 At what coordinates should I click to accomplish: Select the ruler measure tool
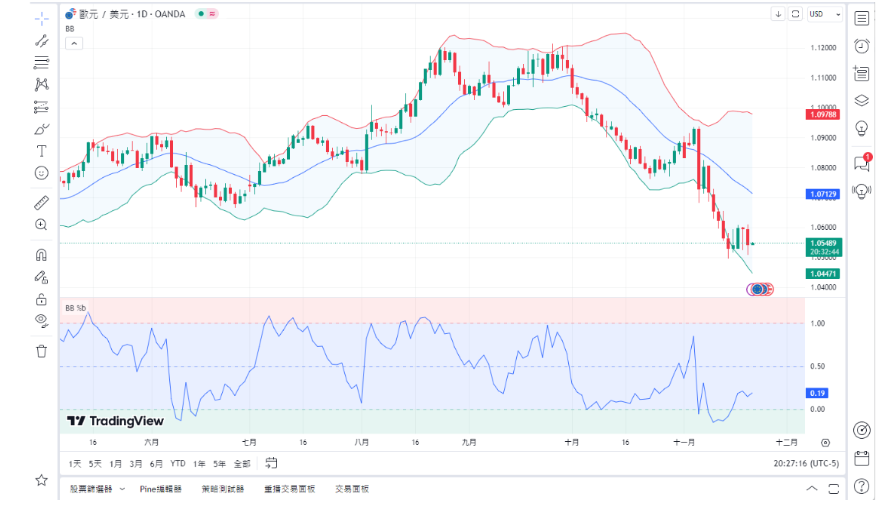tap(42, 202)
